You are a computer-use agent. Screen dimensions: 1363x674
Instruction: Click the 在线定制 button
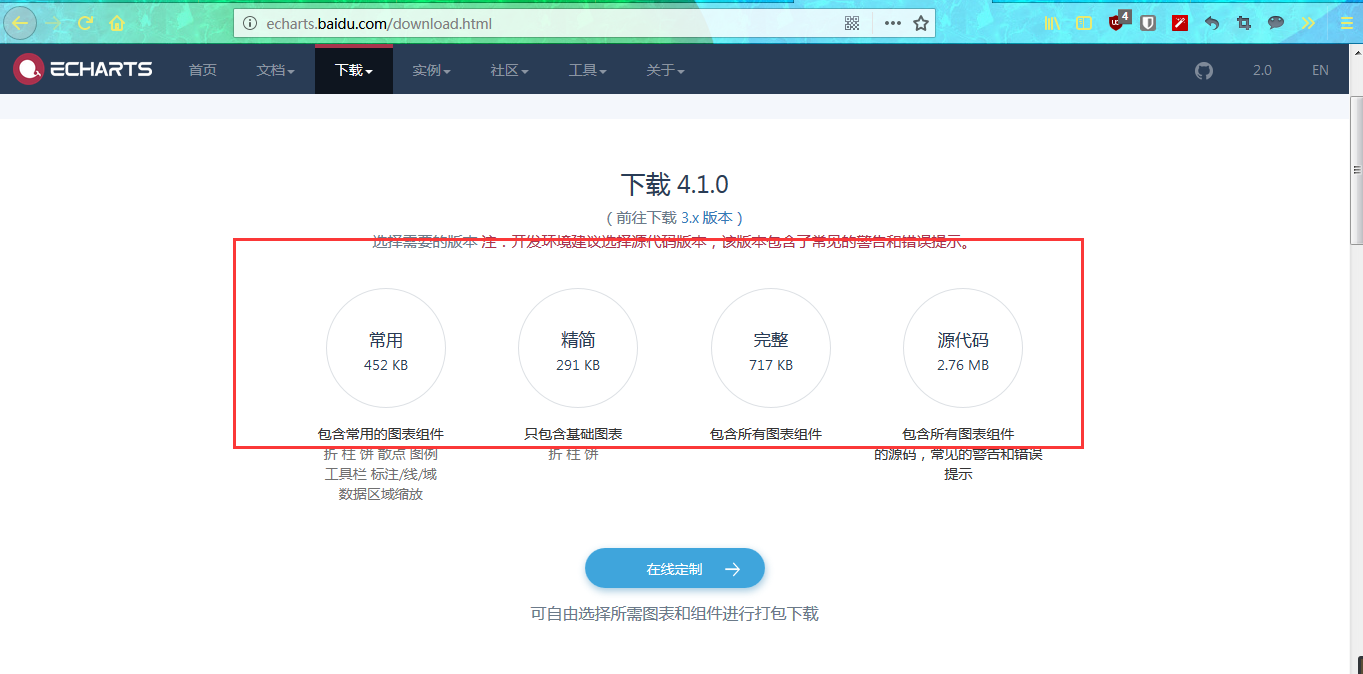[675, 568]
